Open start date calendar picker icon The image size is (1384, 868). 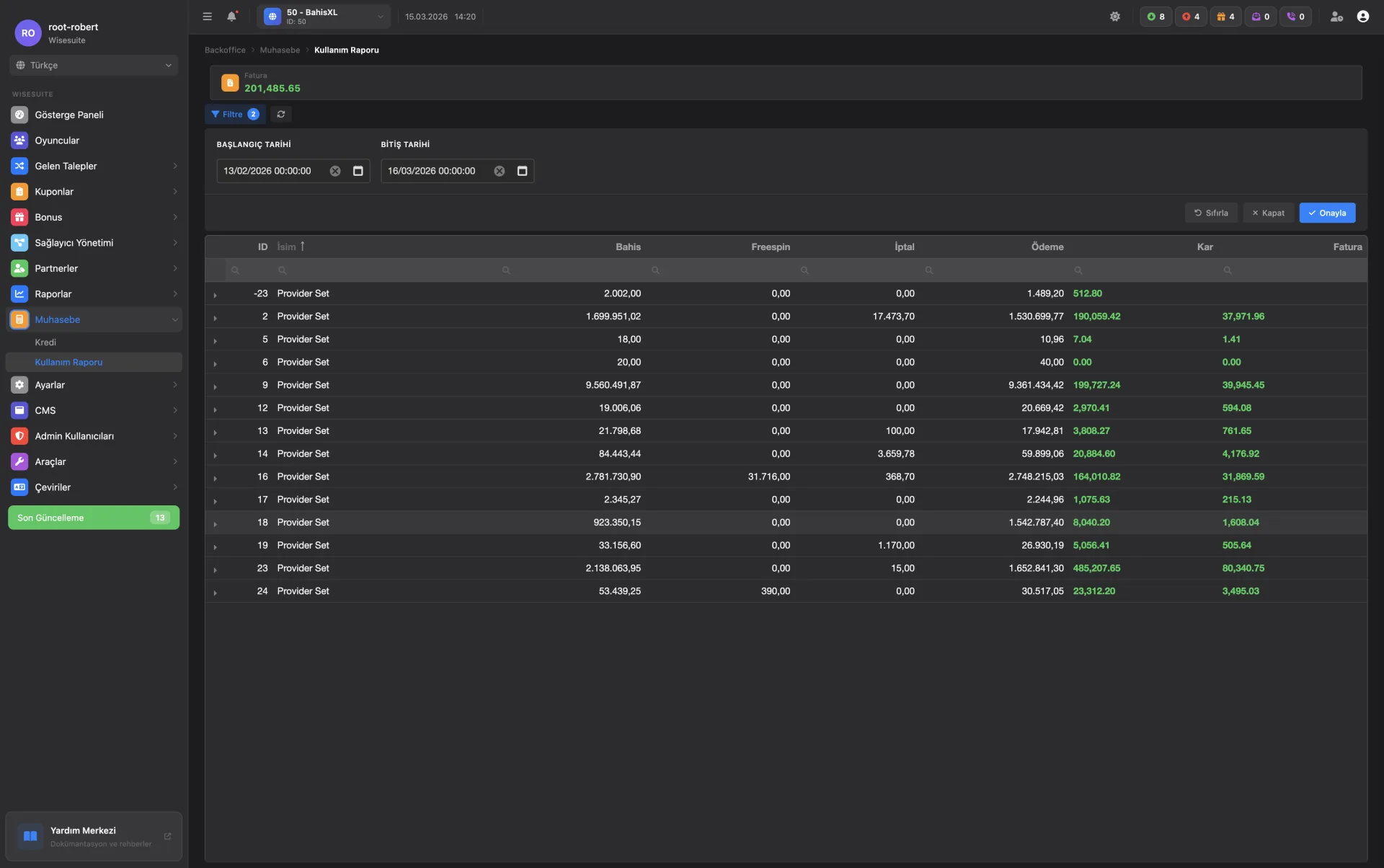click(x=358, y=171)
